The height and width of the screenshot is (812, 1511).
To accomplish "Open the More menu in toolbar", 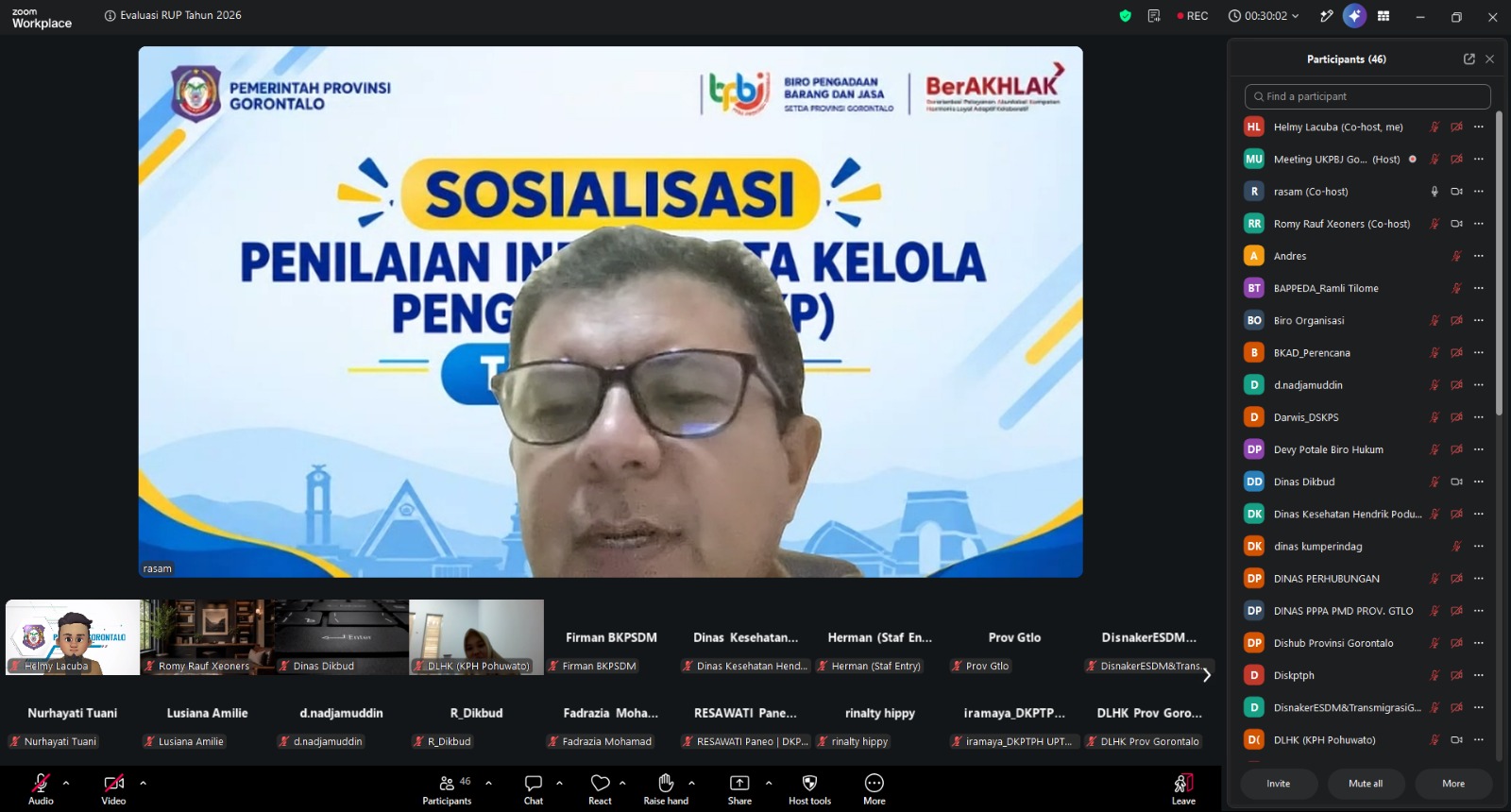I will [874, 783].
